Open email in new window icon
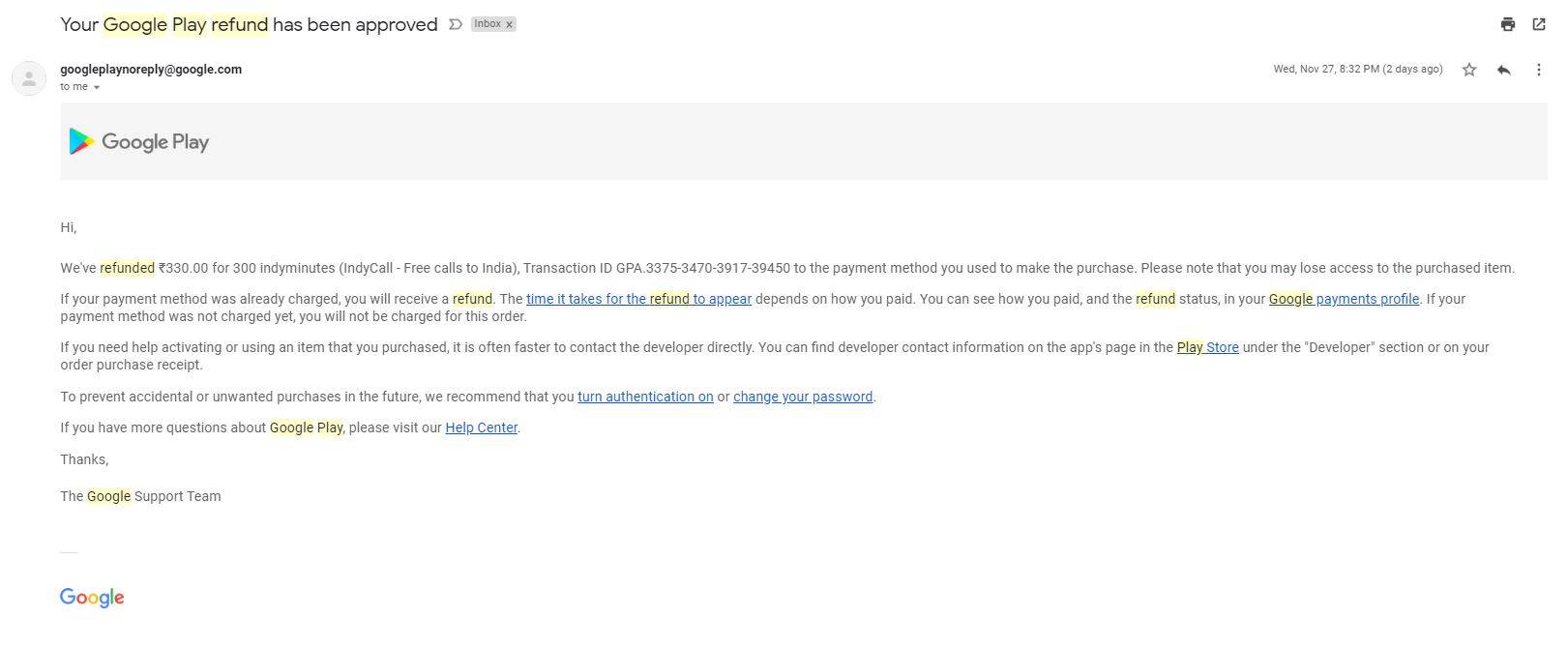Screen dimensions: 1568x648 tap(1539, 24)
